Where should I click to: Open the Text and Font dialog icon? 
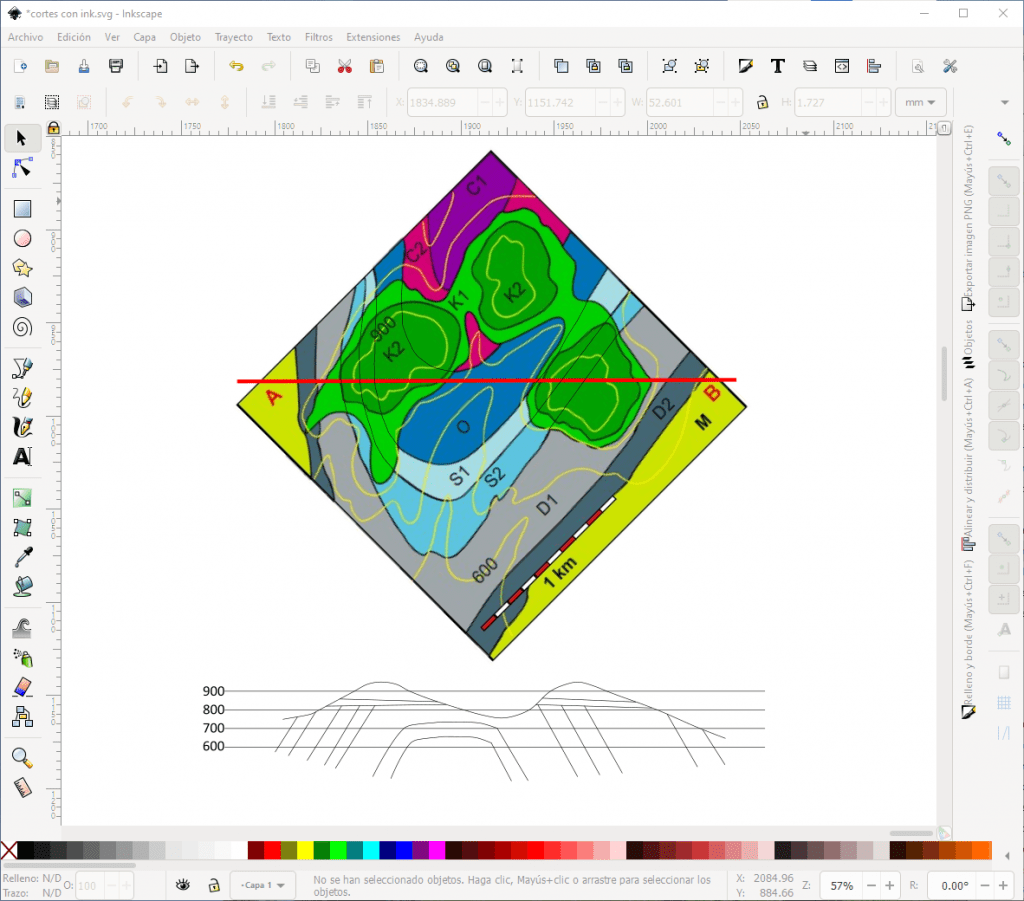tap(777, 66)
